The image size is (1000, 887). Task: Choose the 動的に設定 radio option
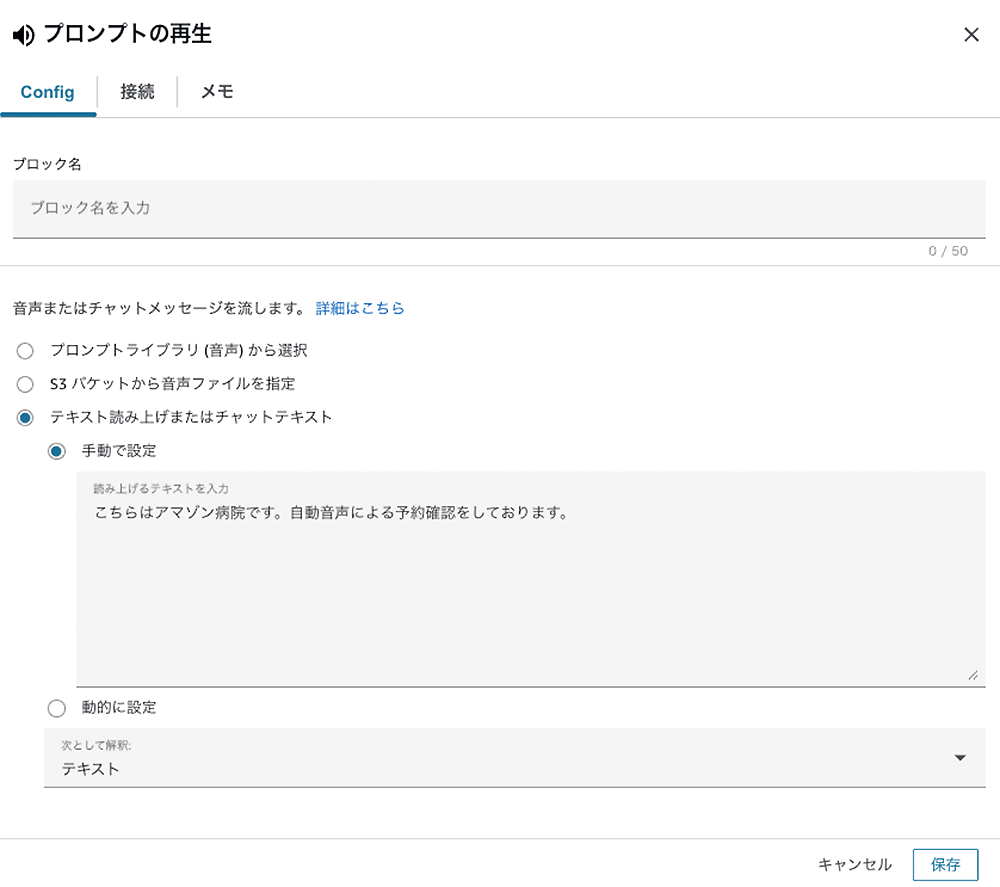57,708
